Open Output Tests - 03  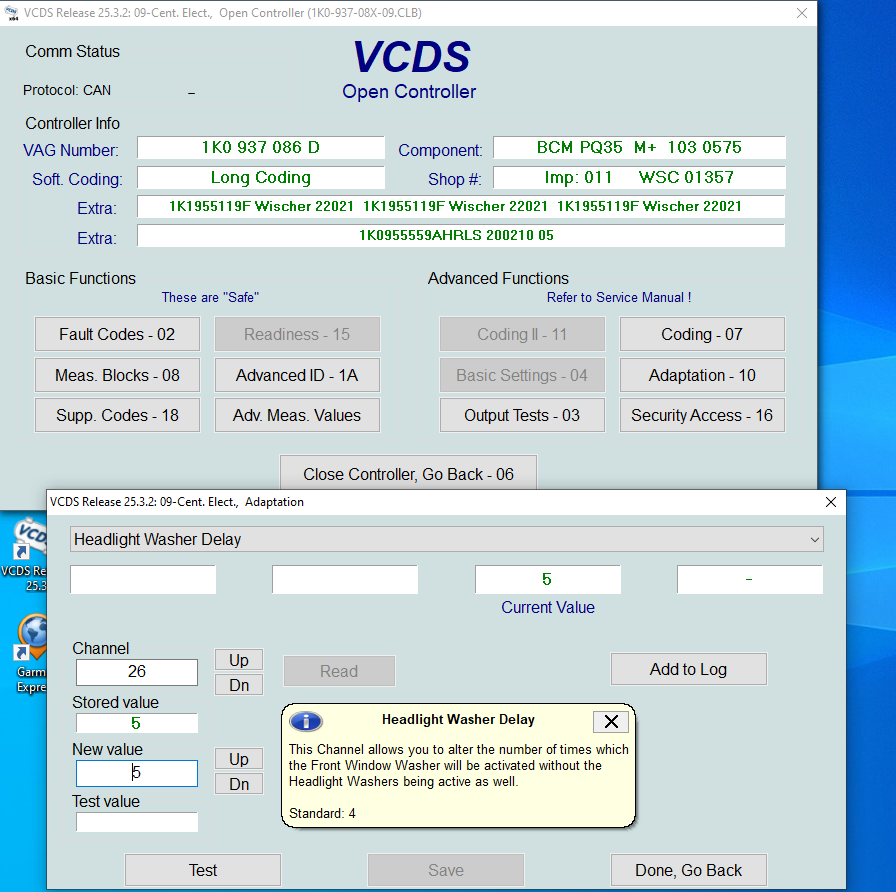(x=521, y=415)
